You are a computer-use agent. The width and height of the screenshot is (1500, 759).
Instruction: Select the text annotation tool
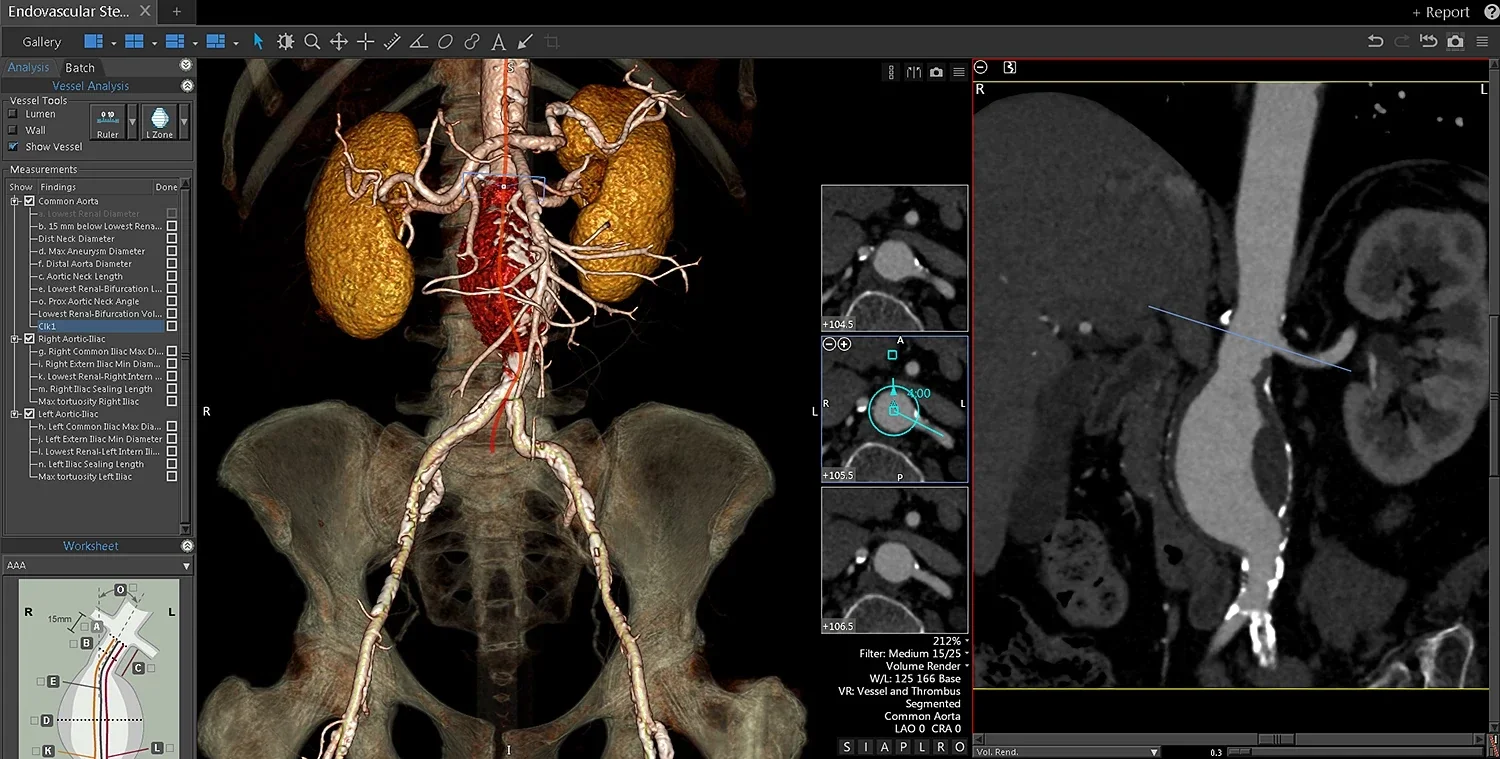[498, 41]
